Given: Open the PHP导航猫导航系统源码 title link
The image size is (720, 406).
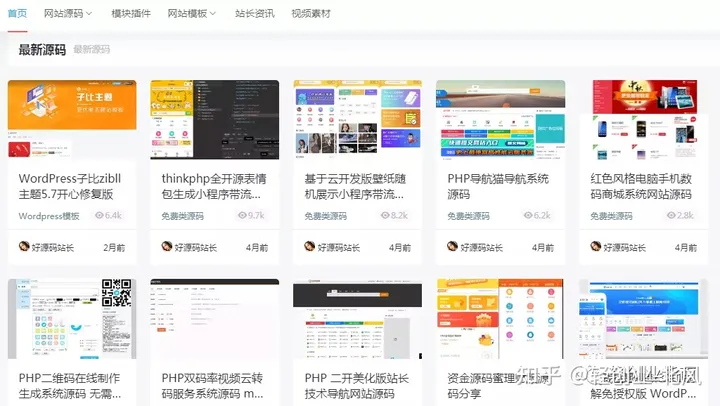Looking at the screenshot, I should click(x=499, y=186).
